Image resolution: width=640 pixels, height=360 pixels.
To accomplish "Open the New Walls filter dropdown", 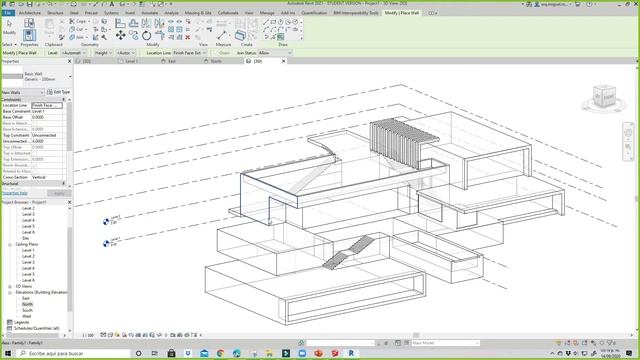I will pyautogui.click(x=23, y=92).
